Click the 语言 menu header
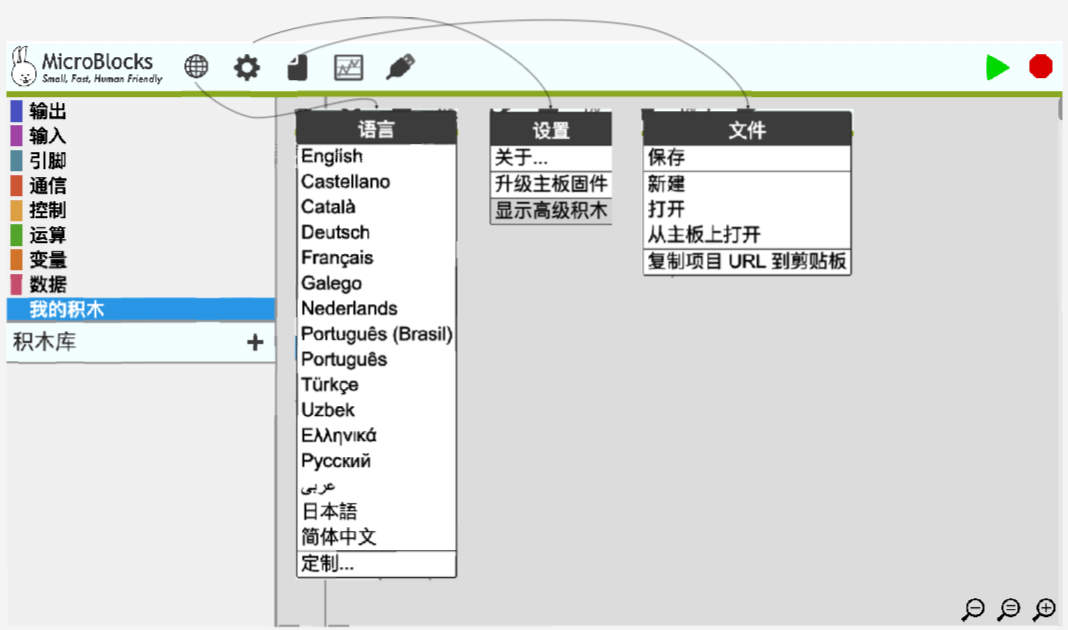 coord(376,129)
